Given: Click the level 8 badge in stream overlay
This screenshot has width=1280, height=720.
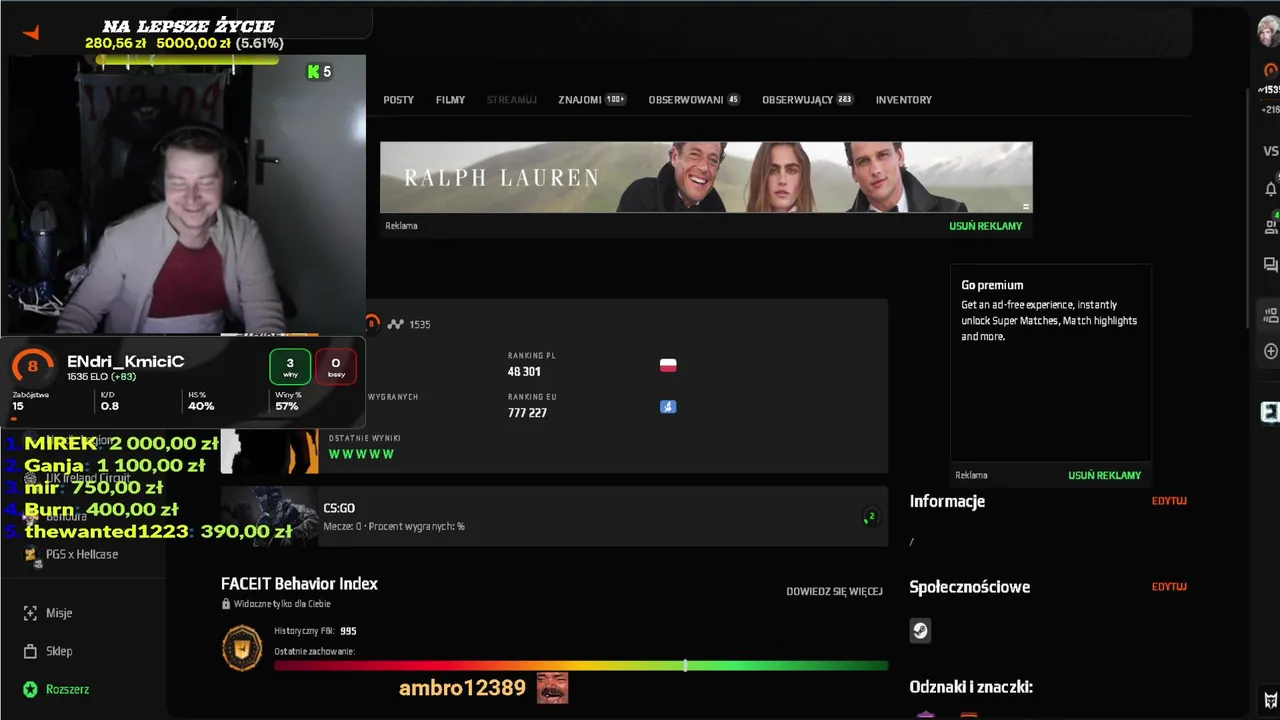Looking at the screenshot, I should coord(32,366).
